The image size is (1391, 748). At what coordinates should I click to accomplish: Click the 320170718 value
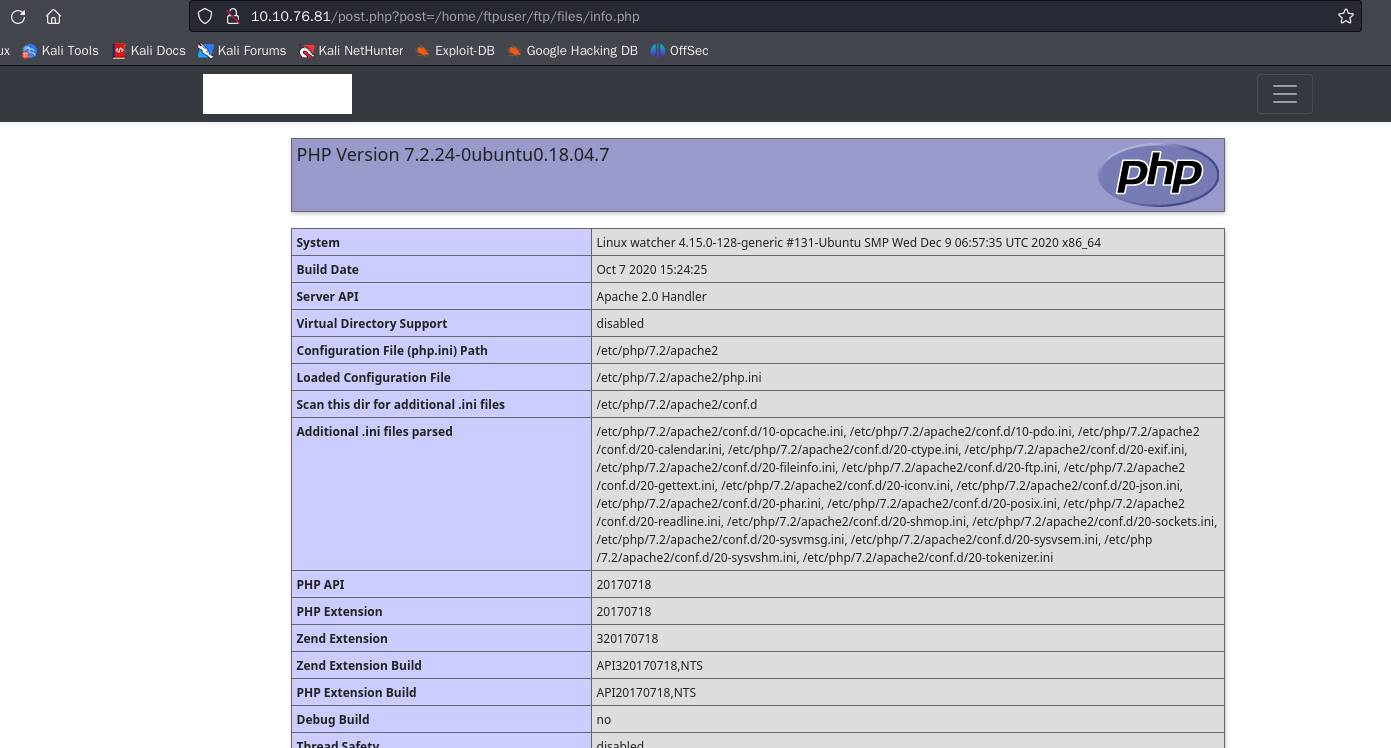[x=627, y=638]
